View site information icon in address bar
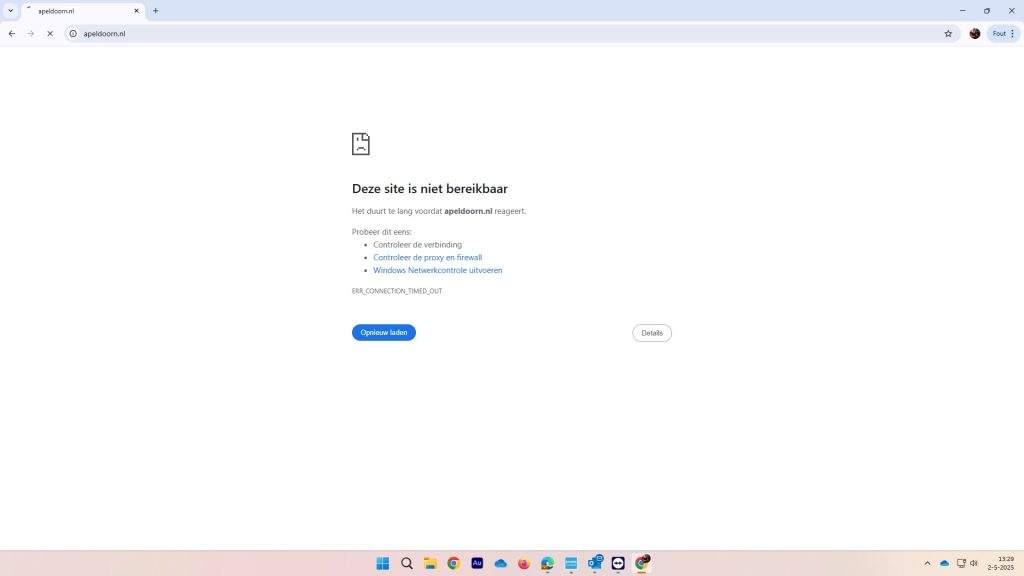This screenshot has height=576, width=1024. 73,33
